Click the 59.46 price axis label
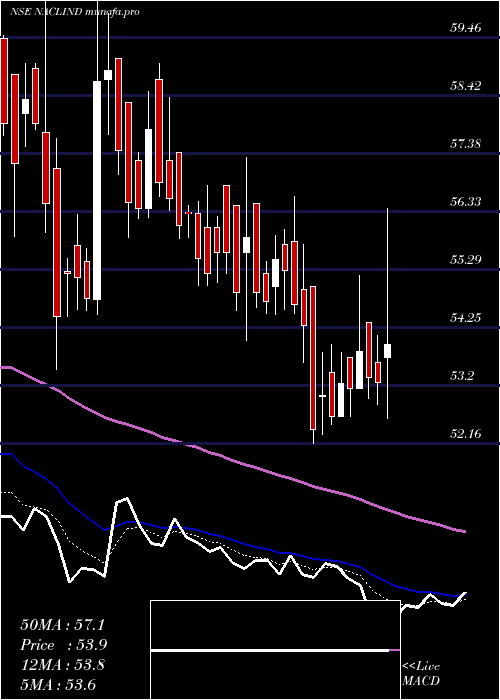This screenshot has height=700, width=500. [466, 28]
